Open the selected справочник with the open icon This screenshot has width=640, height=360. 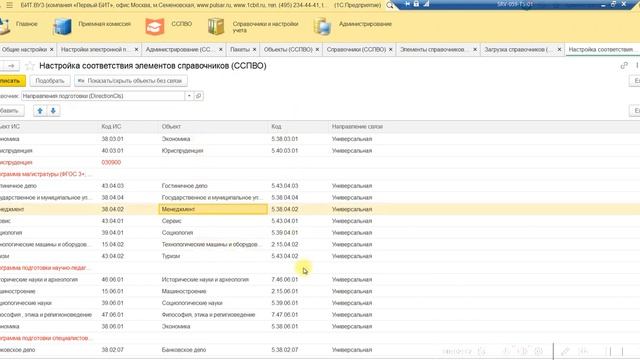[x=199, y=96]
